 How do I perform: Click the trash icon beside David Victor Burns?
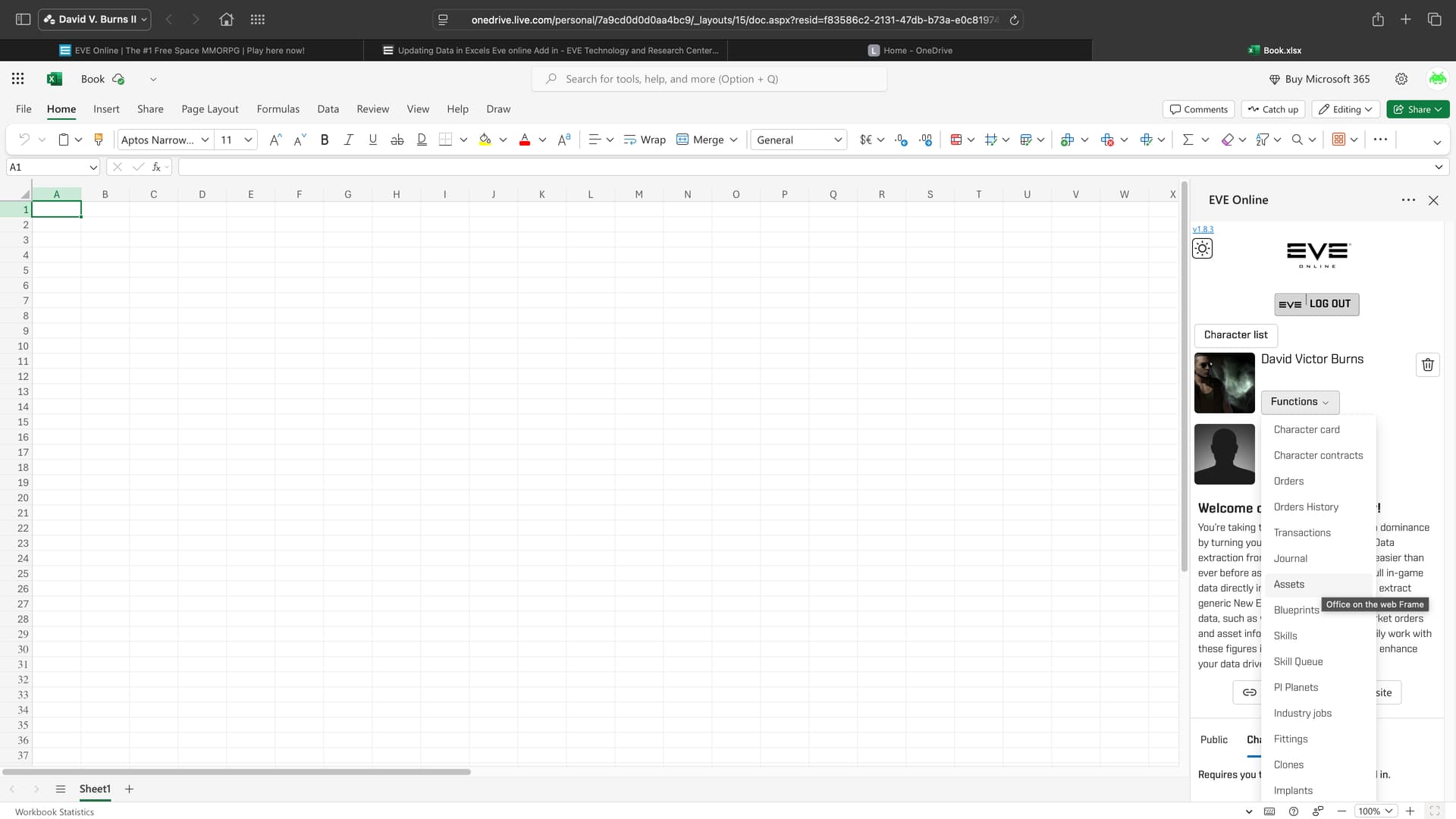[x=1427, y=365]
